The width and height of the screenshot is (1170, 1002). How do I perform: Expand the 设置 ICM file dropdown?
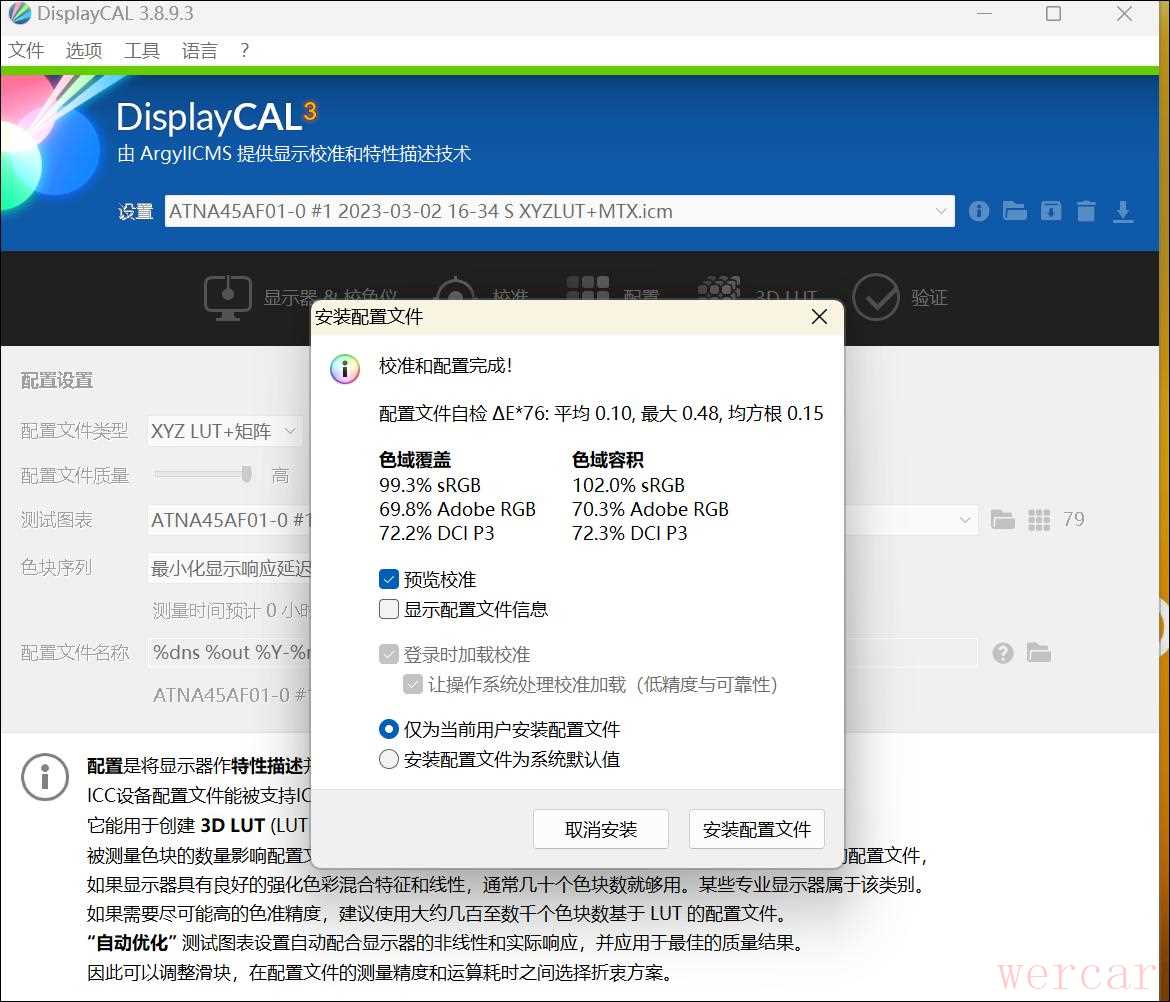click(940, 211)
